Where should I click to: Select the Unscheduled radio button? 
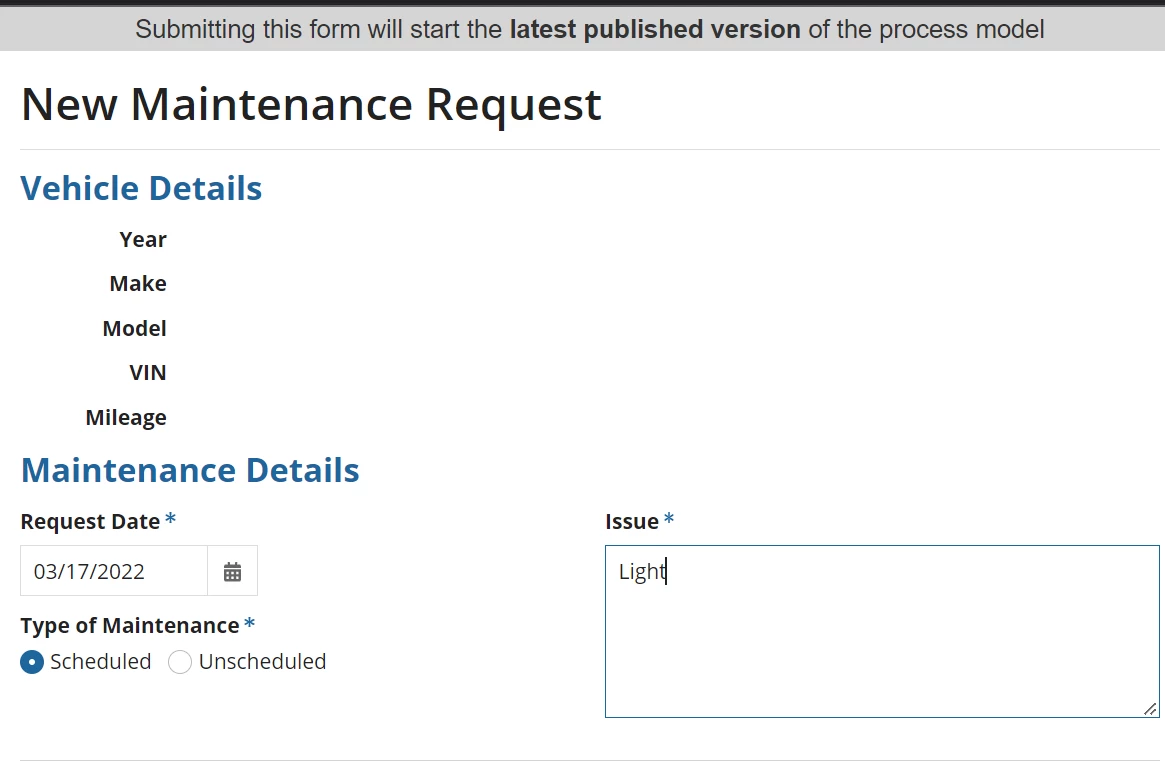coord(180,661)
